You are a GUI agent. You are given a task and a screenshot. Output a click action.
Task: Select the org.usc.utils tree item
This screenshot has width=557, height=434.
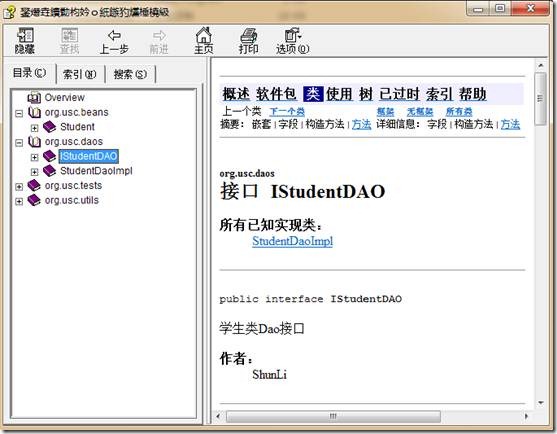tap(72, 200)
